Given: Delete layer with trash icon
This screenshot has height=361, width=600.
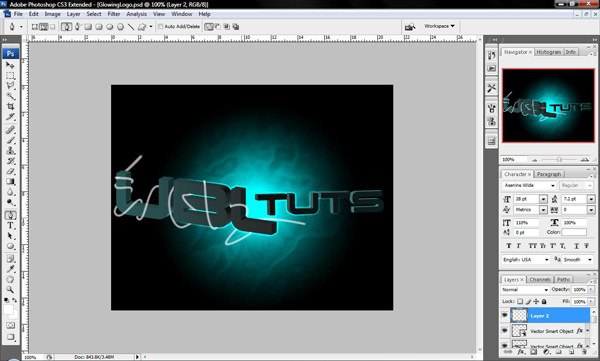Looking at the screenshot, I should coord(584,351).
